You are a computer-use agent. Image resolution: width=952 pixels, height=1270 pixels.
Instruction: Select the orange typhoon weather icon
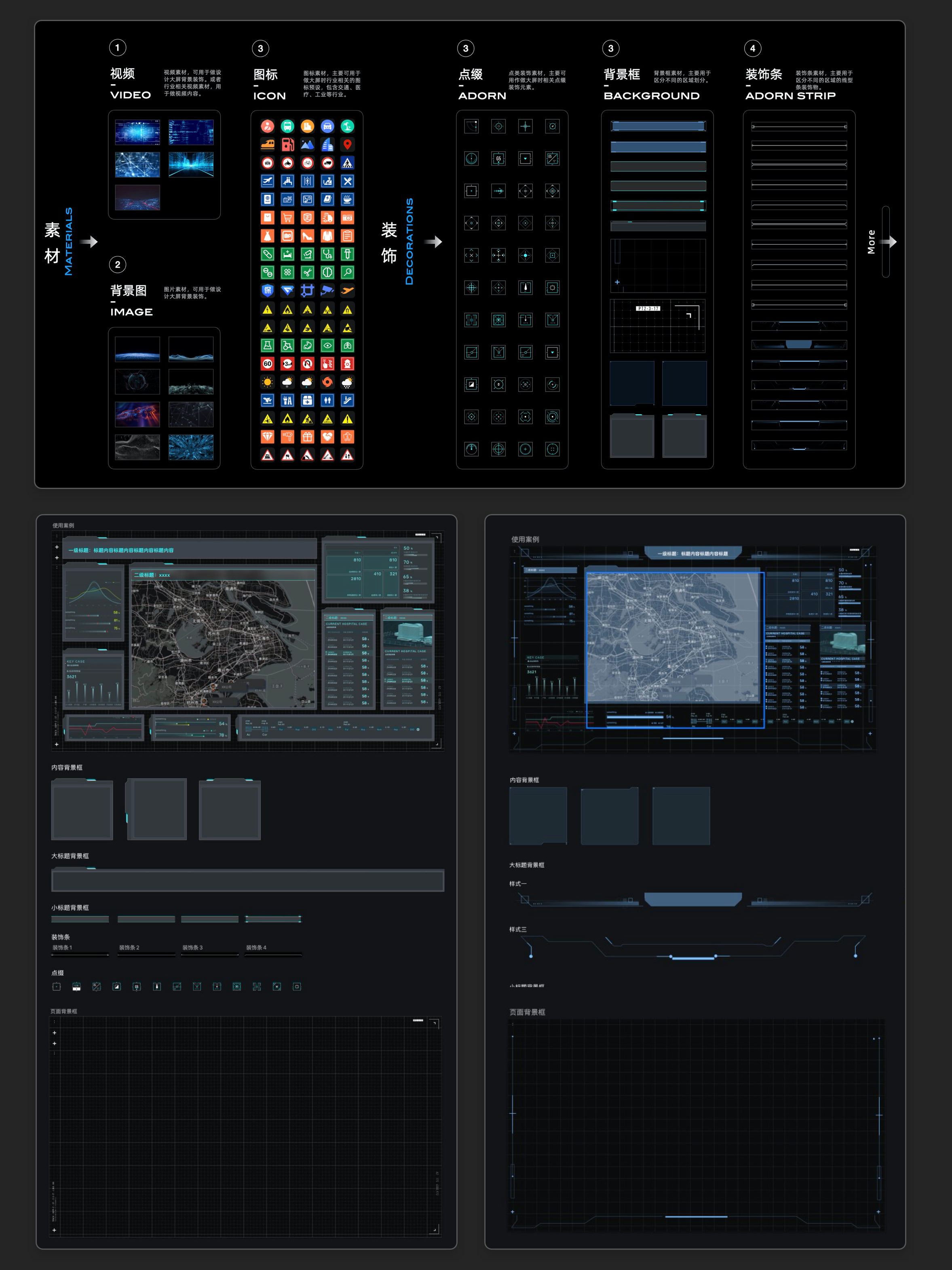(x=327, y=382)
